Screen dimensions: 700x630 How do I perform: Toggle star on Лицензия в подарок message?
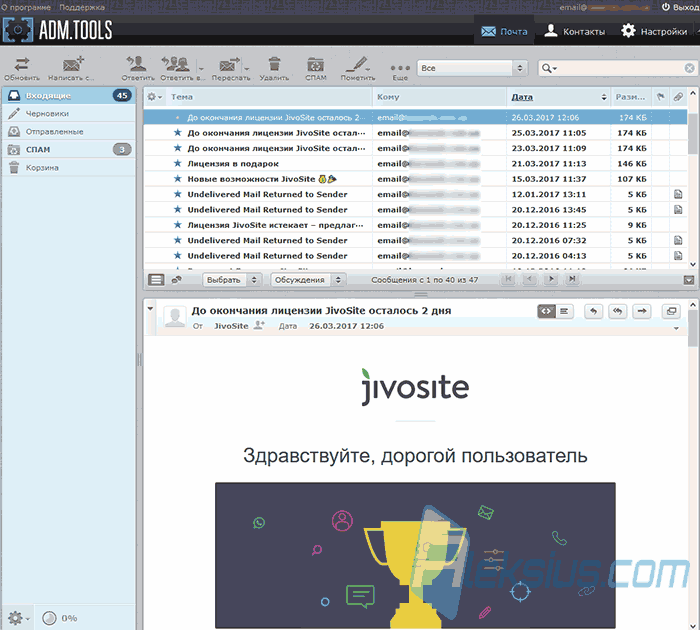(178, 163)
